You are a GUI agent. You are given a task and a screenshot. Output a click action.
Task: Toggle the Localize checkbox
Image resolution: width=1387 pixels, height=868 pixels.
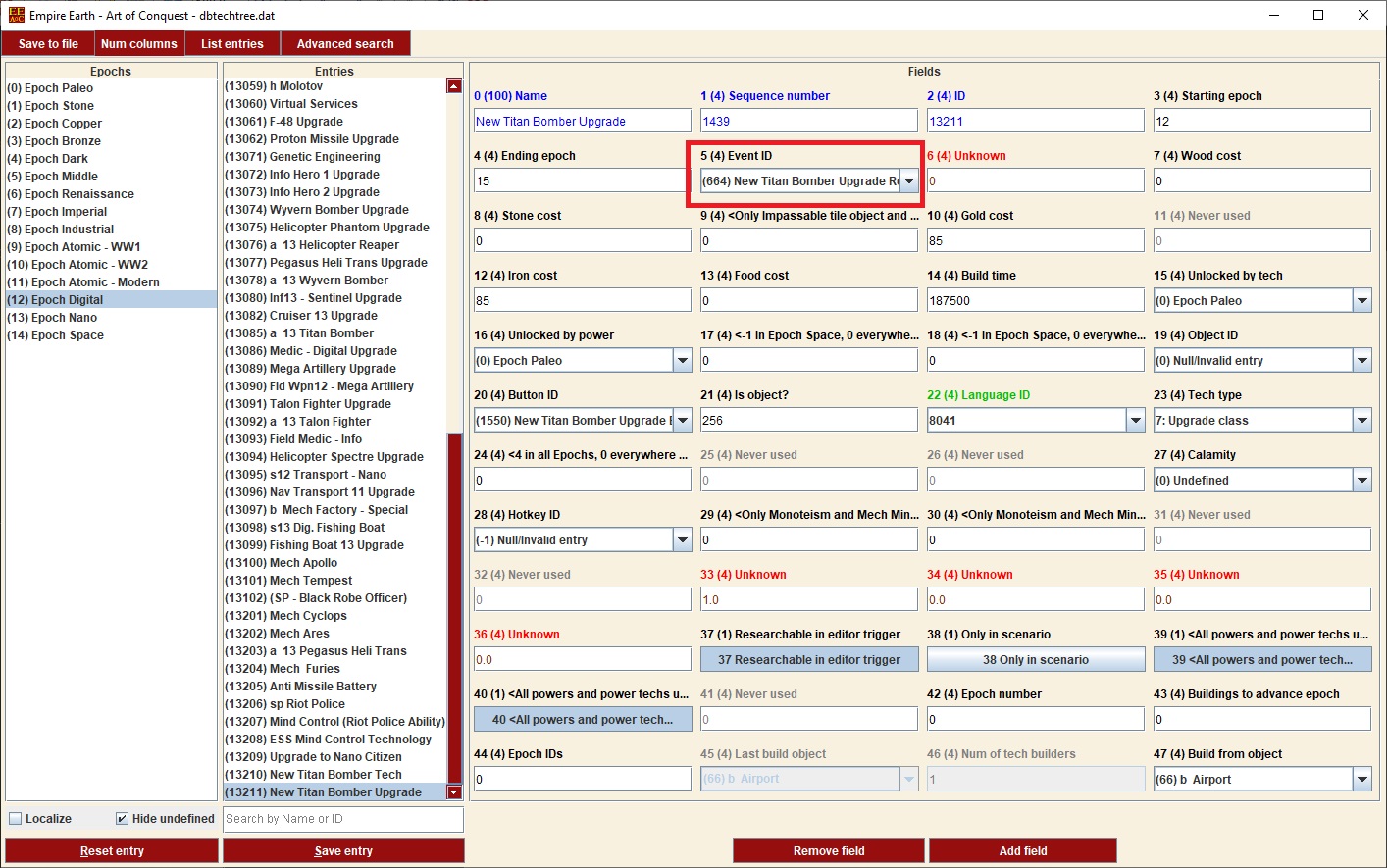coord(15,819)
